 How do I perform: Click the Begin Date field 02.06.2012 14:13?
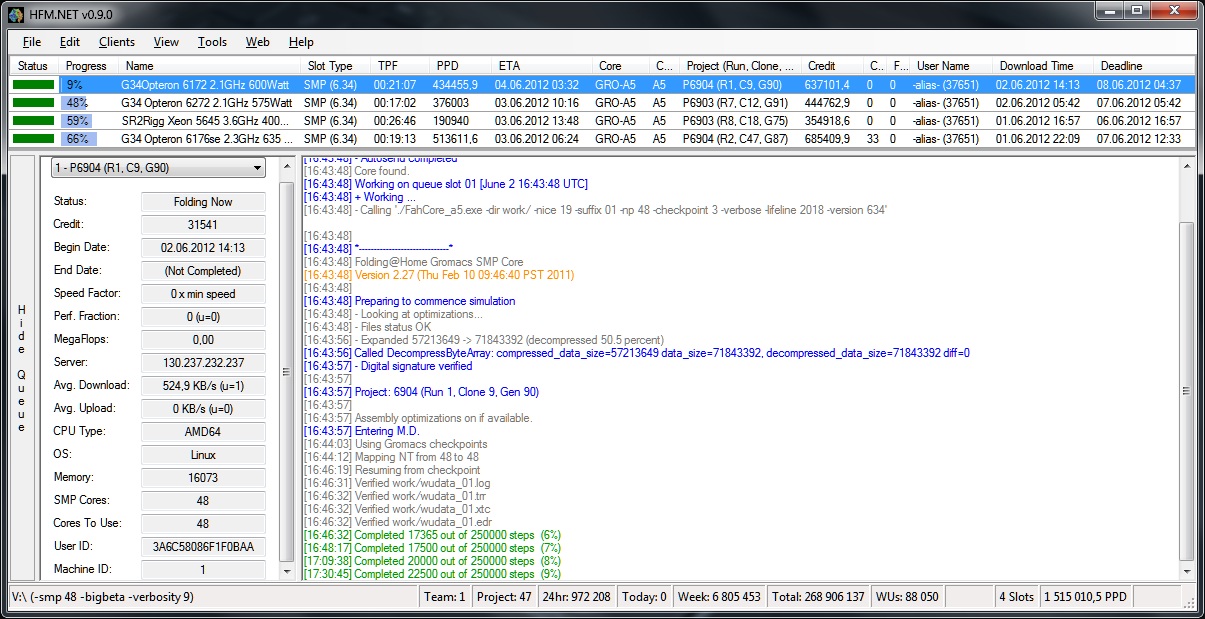[x=203, y=248]
